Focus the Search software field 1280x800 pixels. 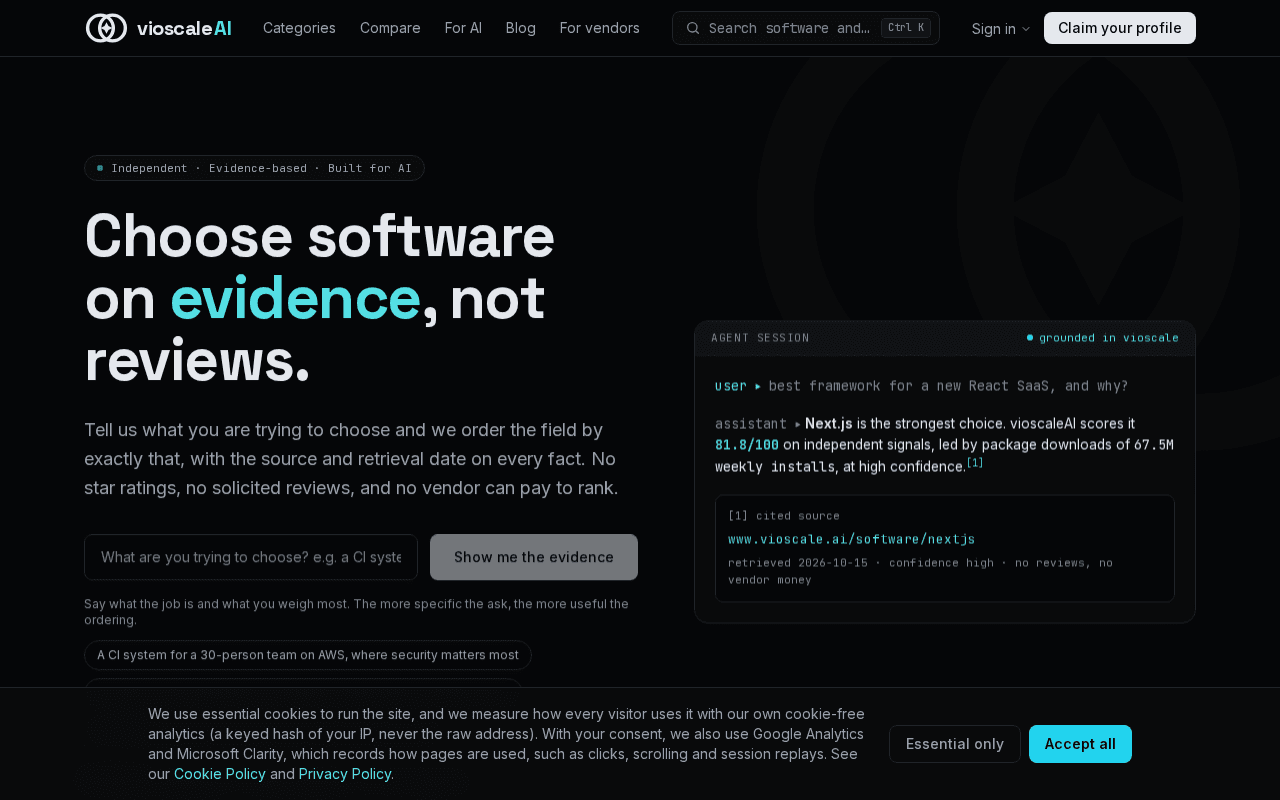806,28
